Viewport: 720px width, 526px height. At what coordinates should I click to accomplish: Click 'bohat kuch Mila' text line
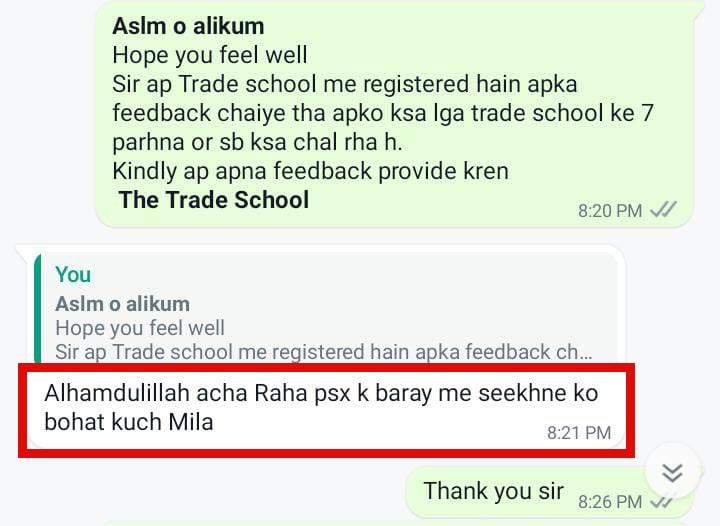click(129, 422)
